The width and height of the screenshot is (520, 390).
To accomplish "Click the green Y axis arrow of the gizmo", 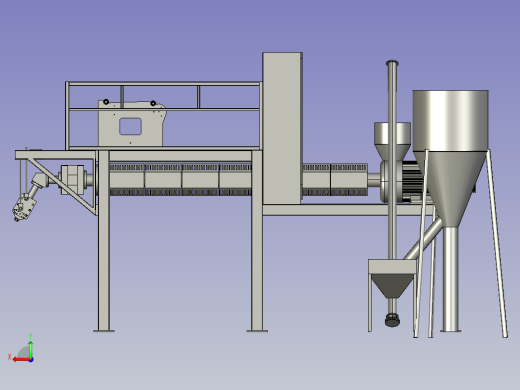I will tap(31, 350).
